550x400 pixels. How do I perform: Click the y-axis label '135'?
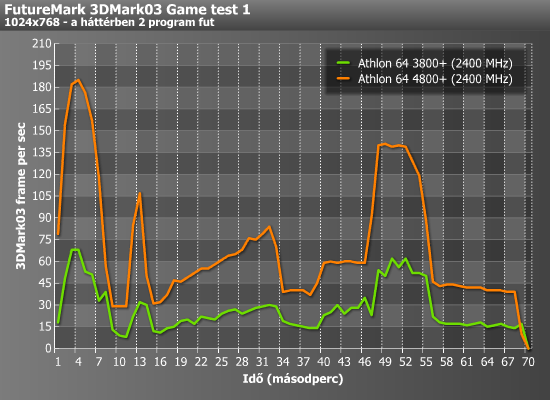[42, 153]
